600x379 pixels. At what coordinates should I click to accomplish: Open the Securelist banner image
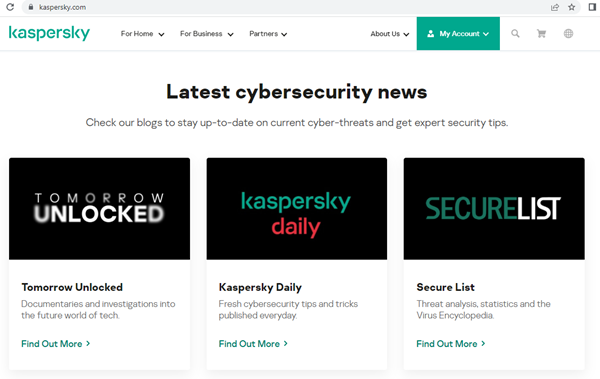tap(494, 209)
